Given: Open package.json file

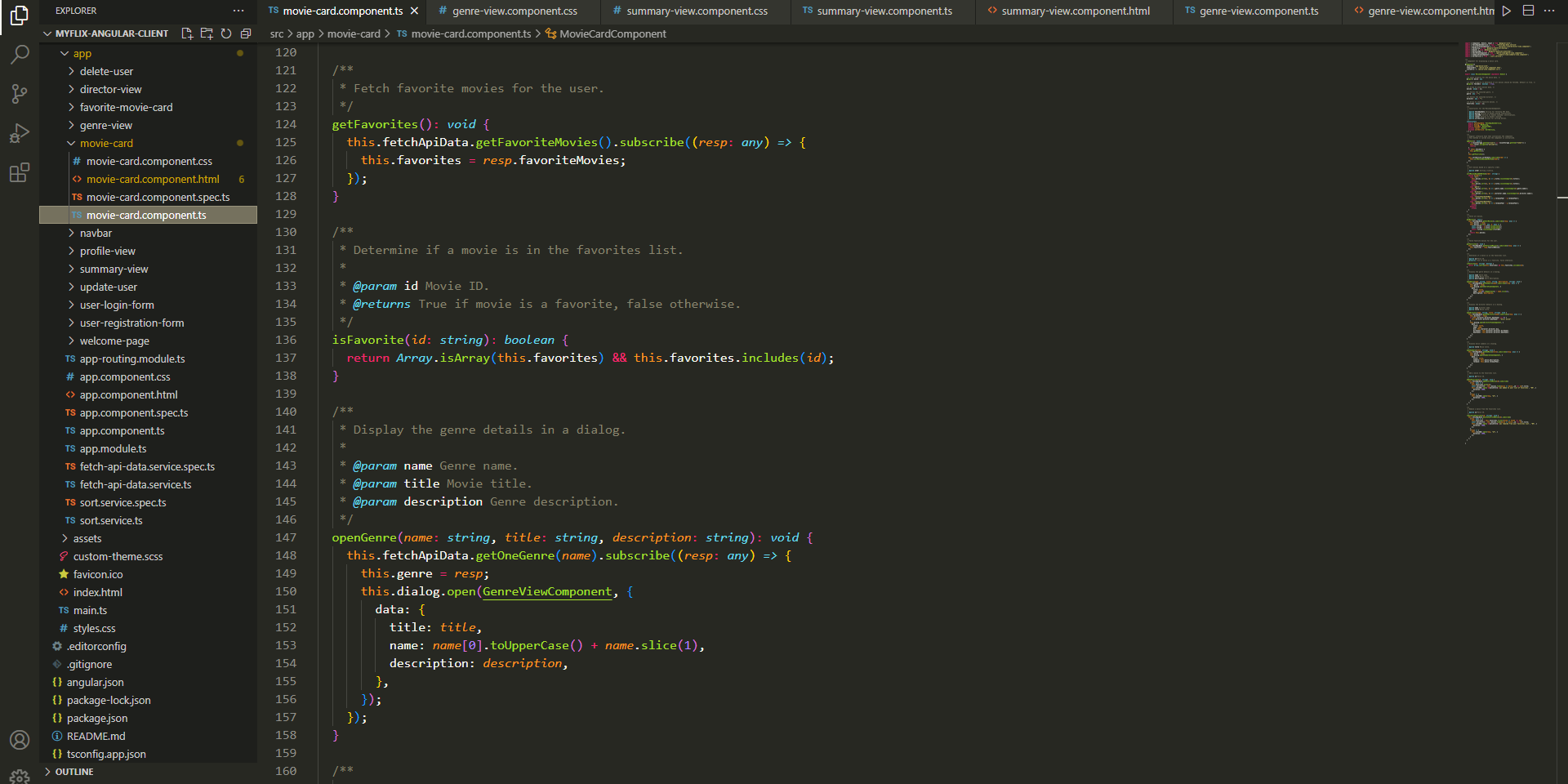Looking at the screenshot, I should coord(148,718).
